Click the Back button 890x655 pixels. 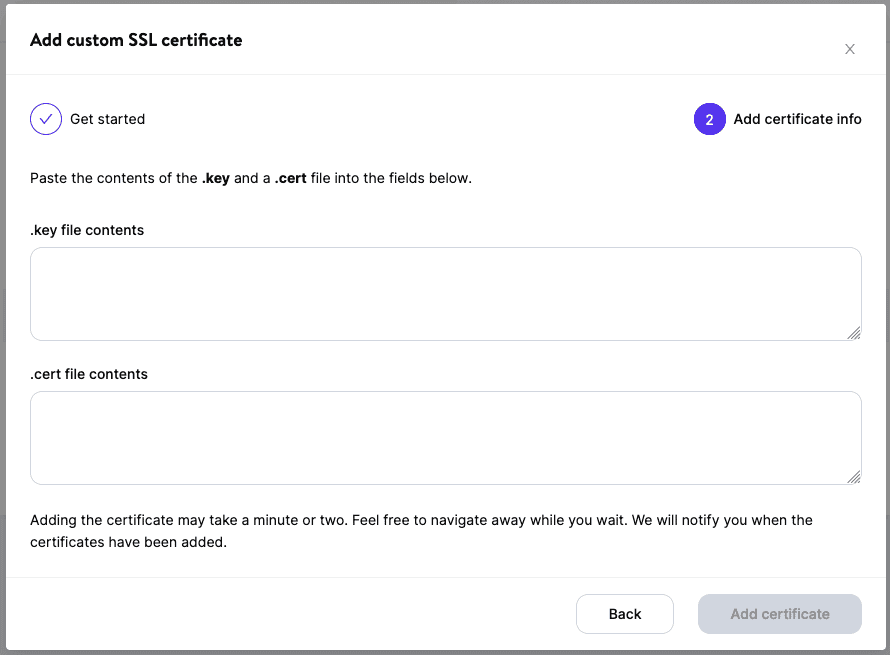pyautogui.click(x=624, y=613)
